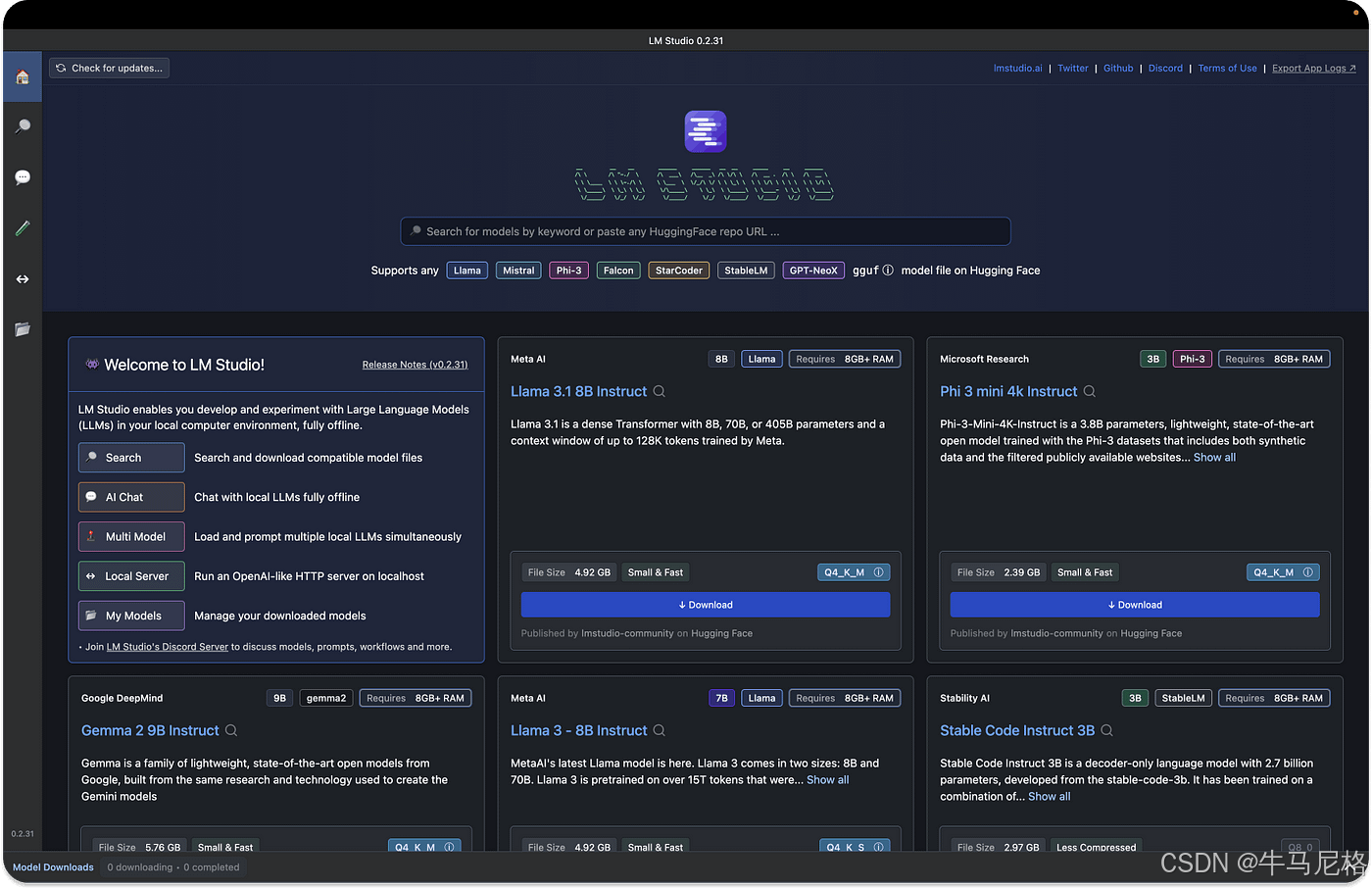Search icon next to Phi 3 mini 4k Instruct
Screen dimensions: 1372x889
[1089, 391]
